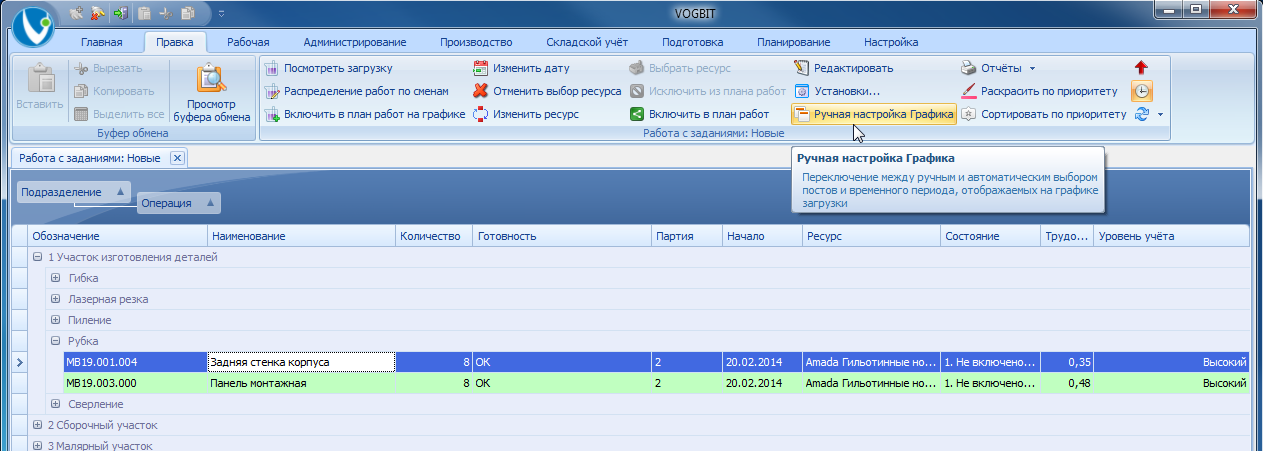This screenshot has width=1263, height=451.
Task: Open the VOGBIT application logo menu
Action: (31, 25)
